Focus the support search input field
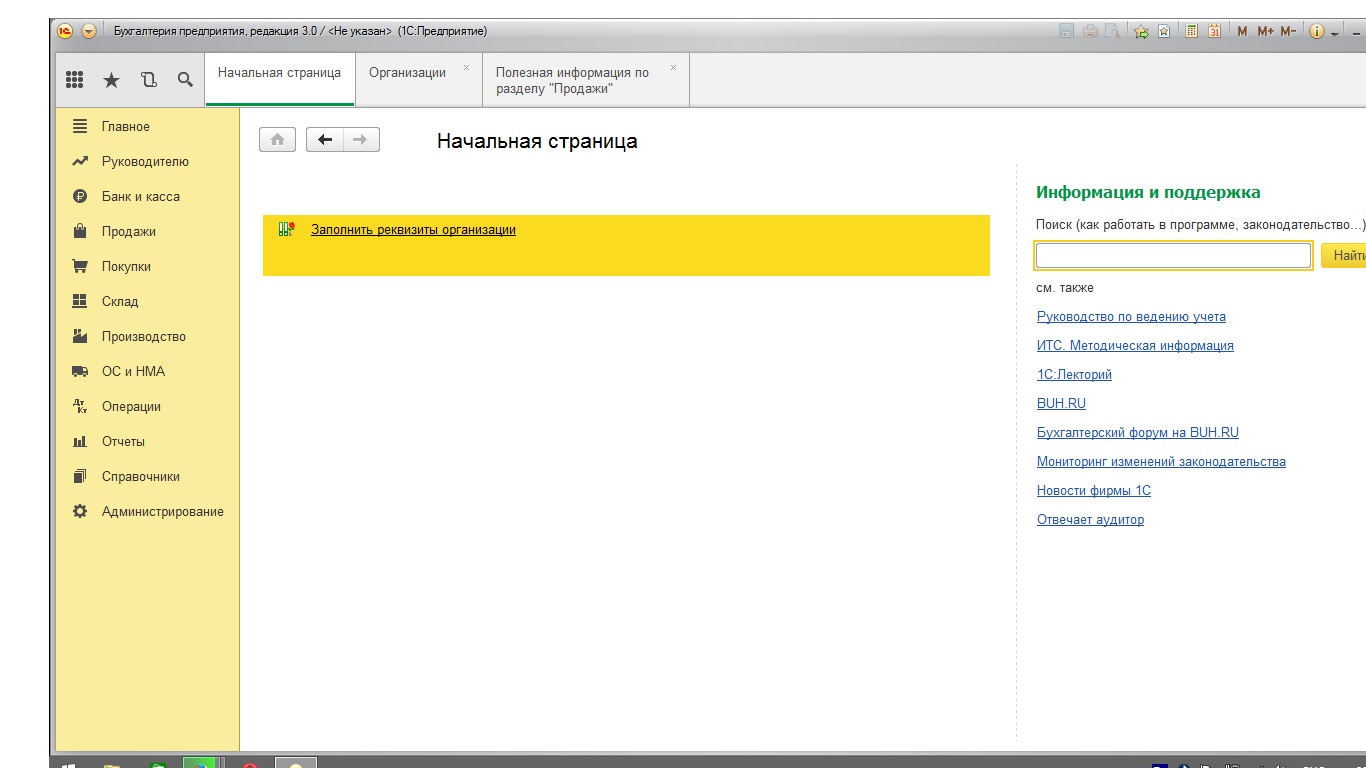The image size is (1366, 768). point(1173,256)
